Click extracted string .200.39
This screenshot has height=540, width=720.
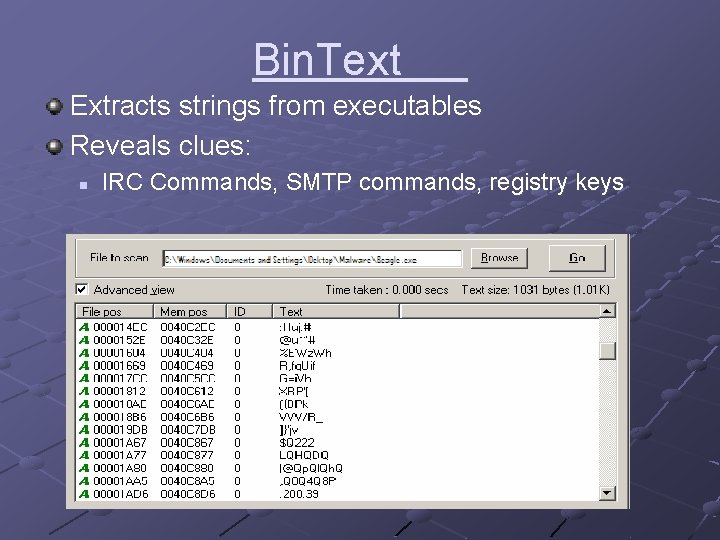(x=298, y=494)
